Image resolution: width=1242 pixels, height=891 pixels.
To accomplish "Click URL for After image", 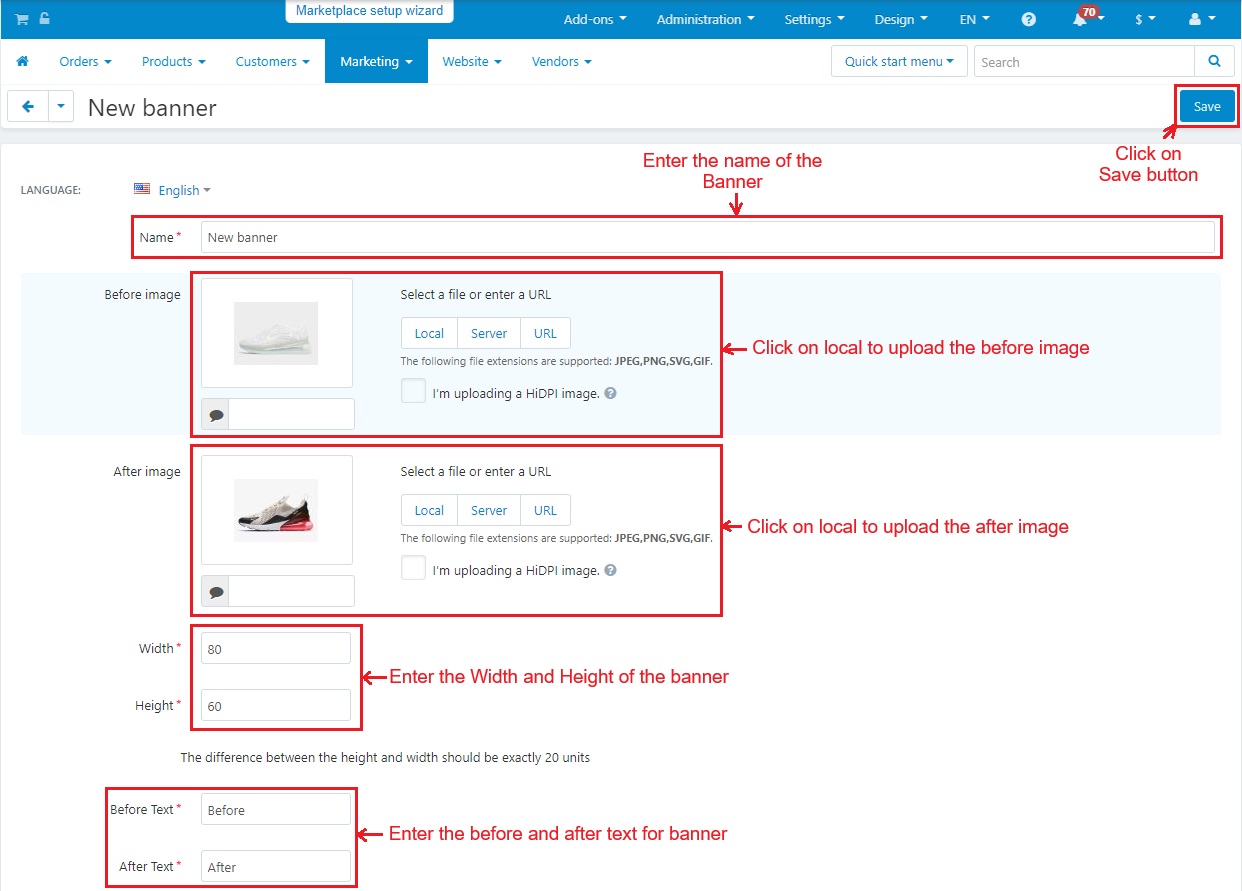I will point(545,510).
